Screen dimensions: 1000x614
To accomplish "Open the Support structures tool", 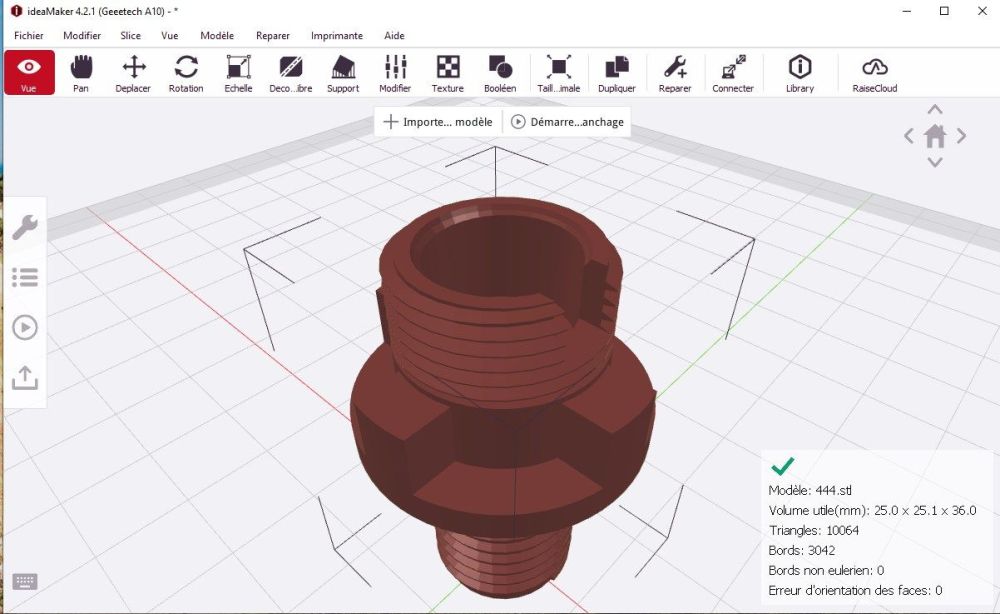I will 343,73.
